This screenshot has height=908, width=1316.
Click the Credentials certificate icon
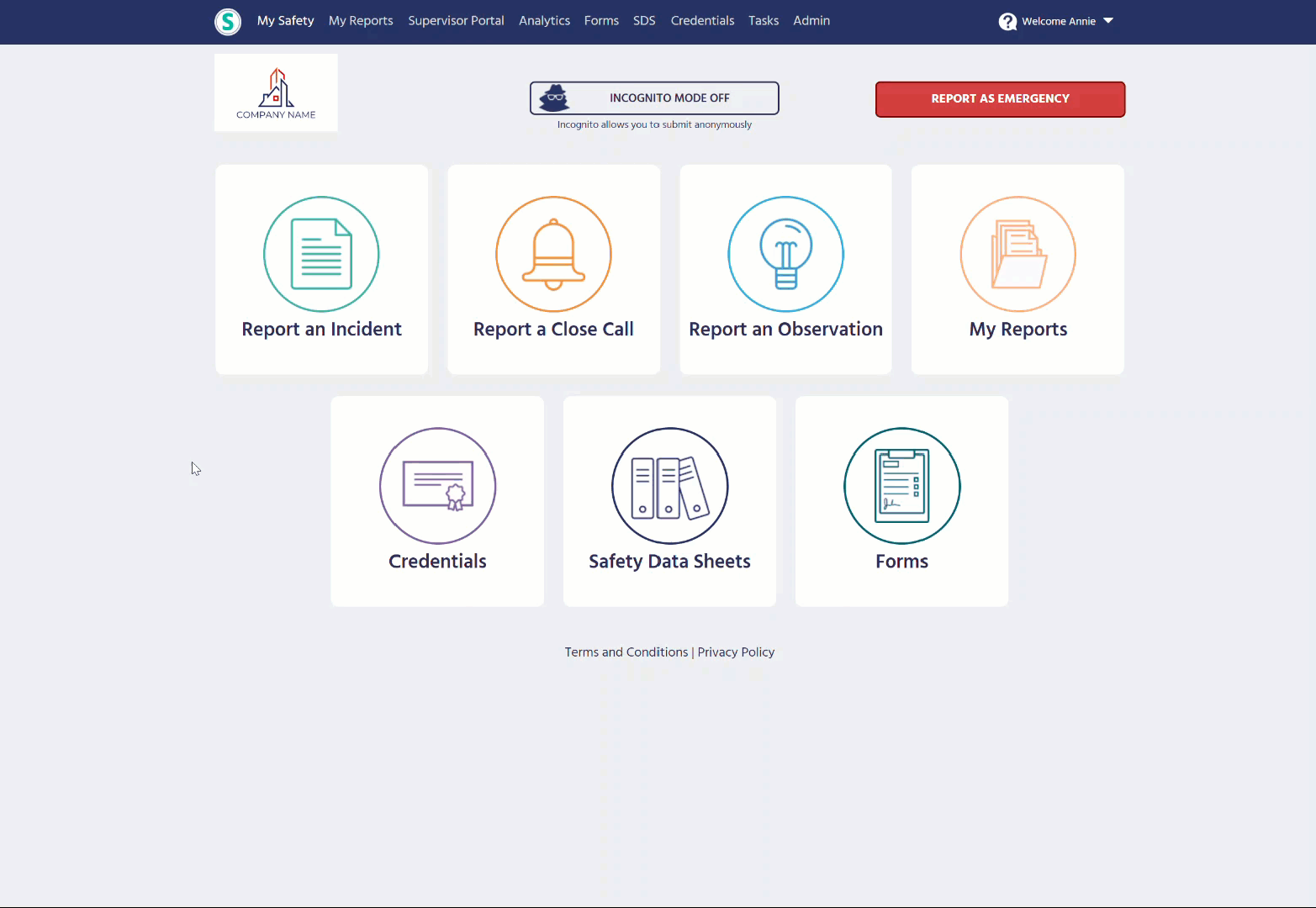pos(437,486)
